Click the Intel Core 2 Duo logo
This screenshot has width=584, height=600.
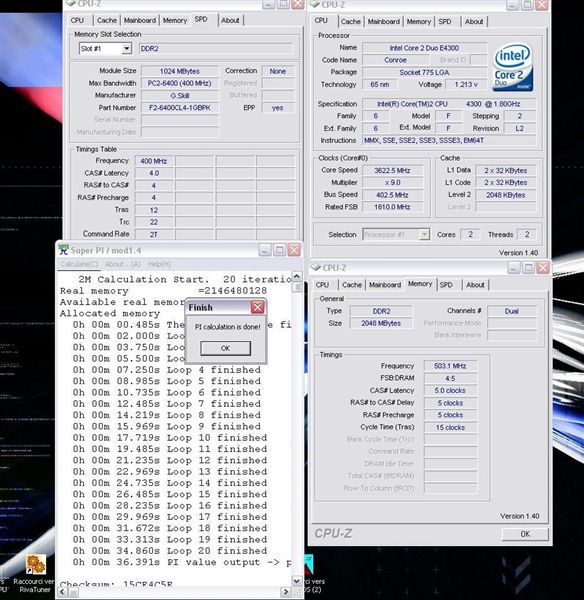tap(513, 67)
